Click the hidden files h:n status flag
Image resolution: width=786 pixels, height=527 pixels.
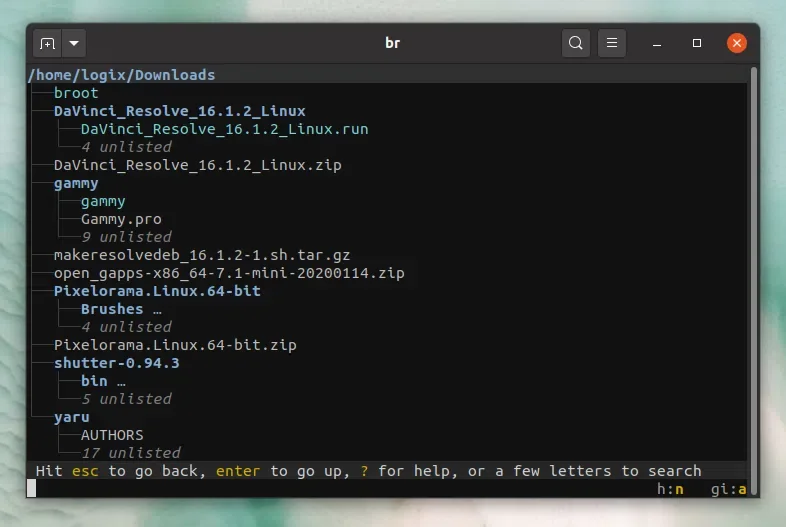tap(670, 489)
